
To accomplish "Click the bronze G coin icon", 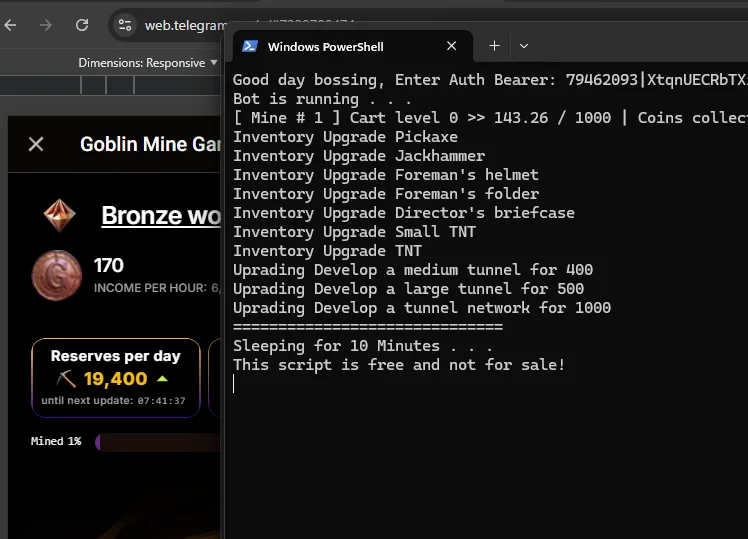I will point(57,275).
